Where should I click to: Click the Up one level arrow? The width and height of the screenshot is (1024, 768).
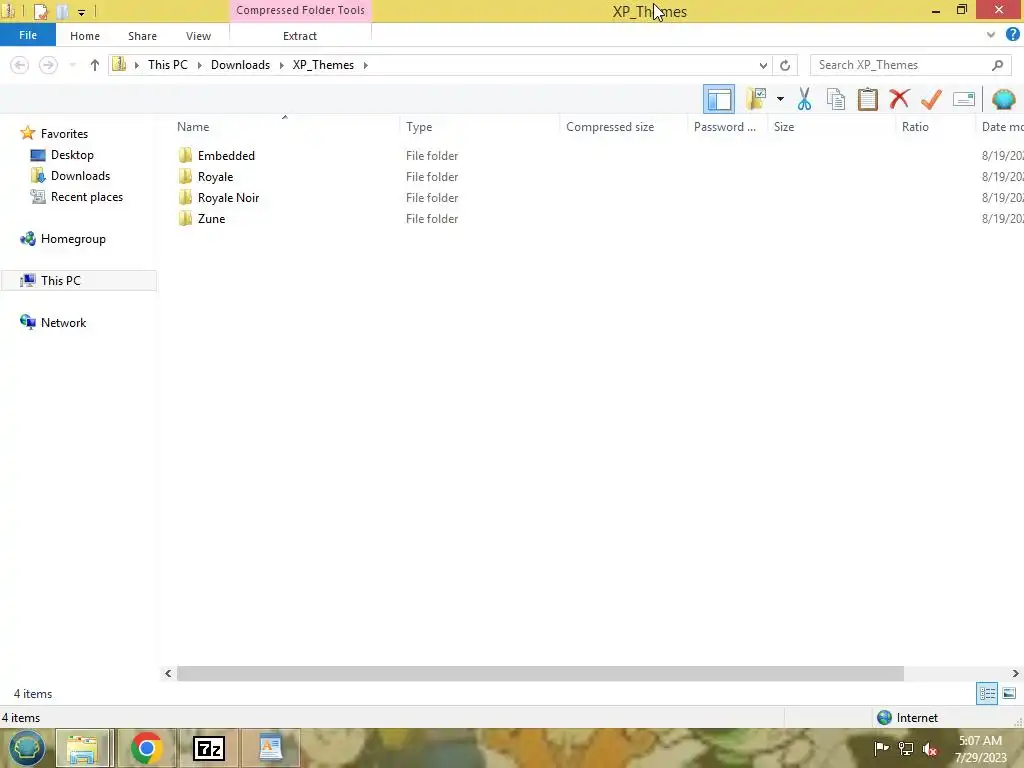(x=95, y=65)
